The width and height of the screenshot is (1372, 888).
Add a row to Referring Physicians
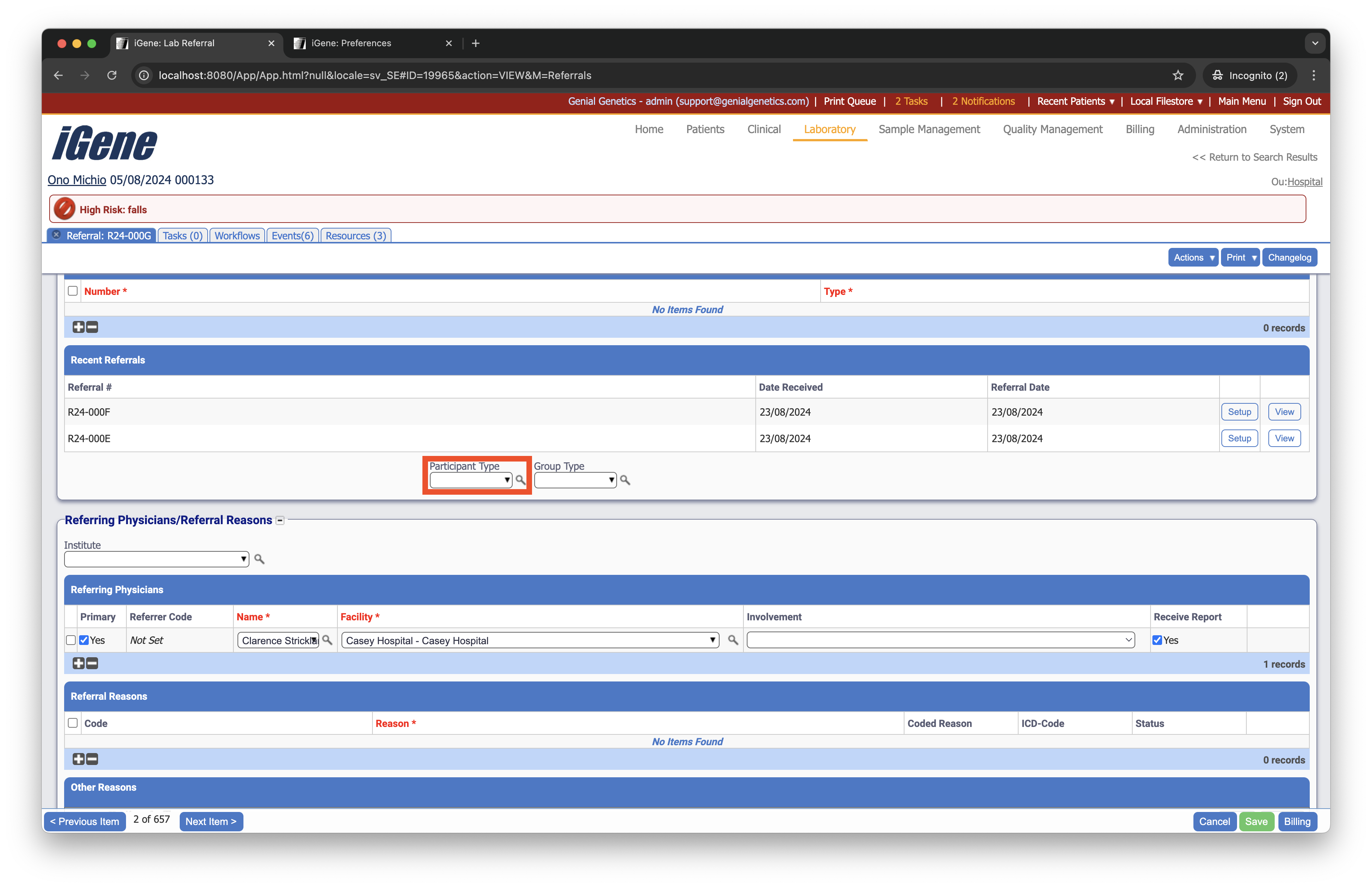78,663
